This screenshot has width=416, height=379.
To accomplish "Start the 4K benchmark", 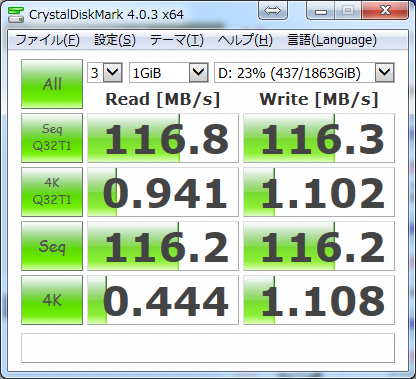I will point(52,300).
